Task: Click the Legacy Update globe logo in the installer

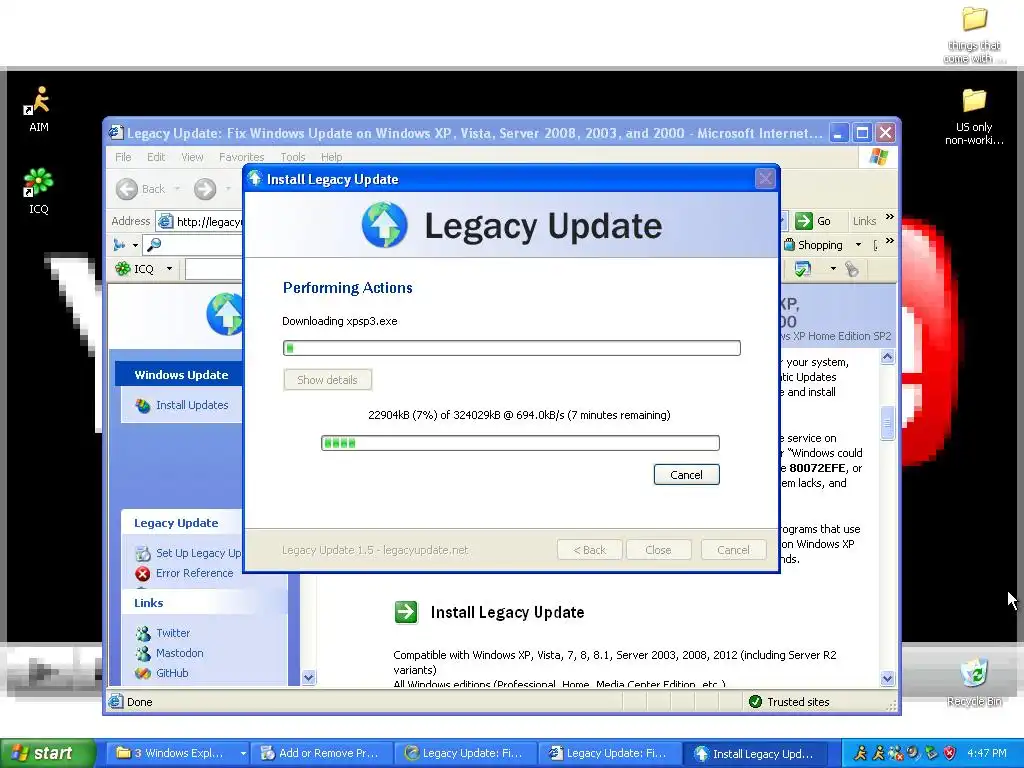Action: 385,225
